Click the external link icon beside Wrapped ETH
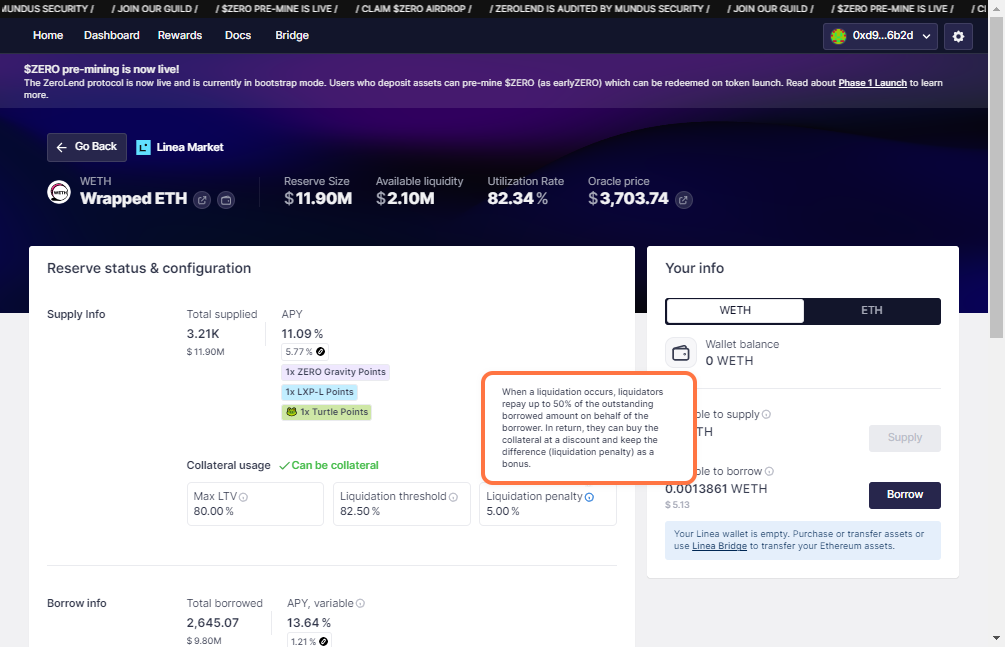Image resolution: width=1005 pixels, height=647 pixels. (x=202, y=200)
